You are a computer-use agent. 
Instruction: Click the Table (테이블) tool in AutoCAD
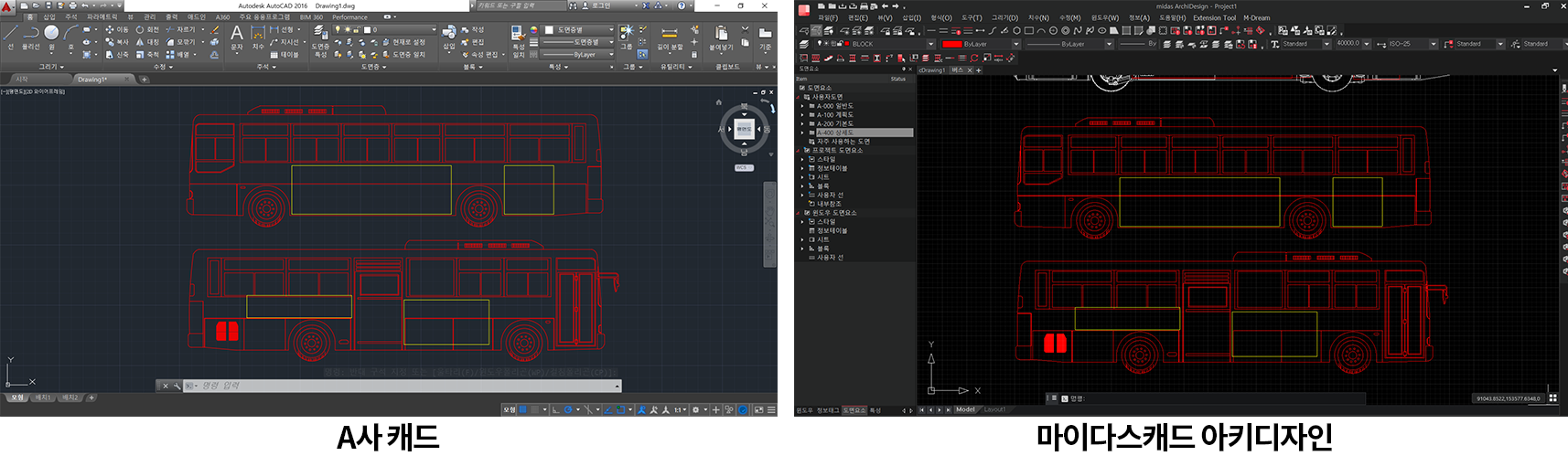point(285,55)
